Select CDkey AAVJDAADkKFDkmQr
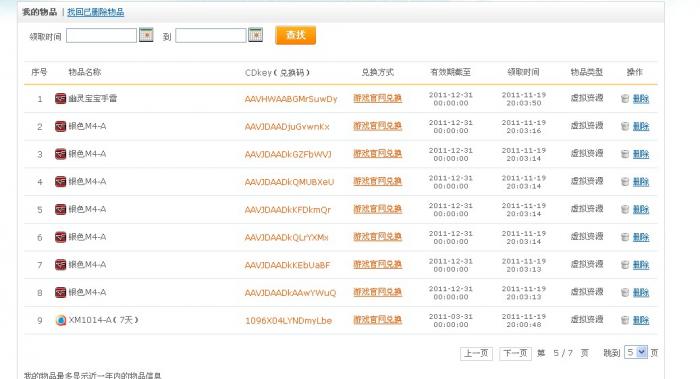Viewport: 700px width, 379px height. pos(288,210)
